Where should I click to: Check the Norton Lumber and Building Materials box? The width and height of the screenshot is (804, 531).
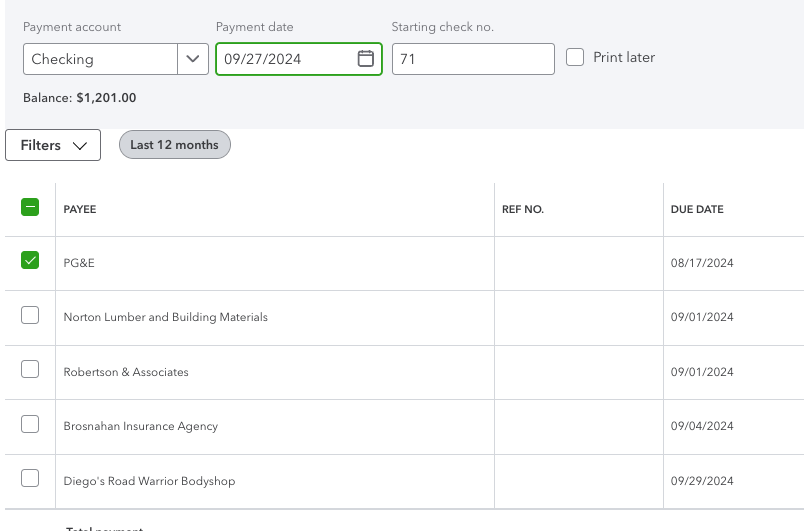click(x=30, y=315)
